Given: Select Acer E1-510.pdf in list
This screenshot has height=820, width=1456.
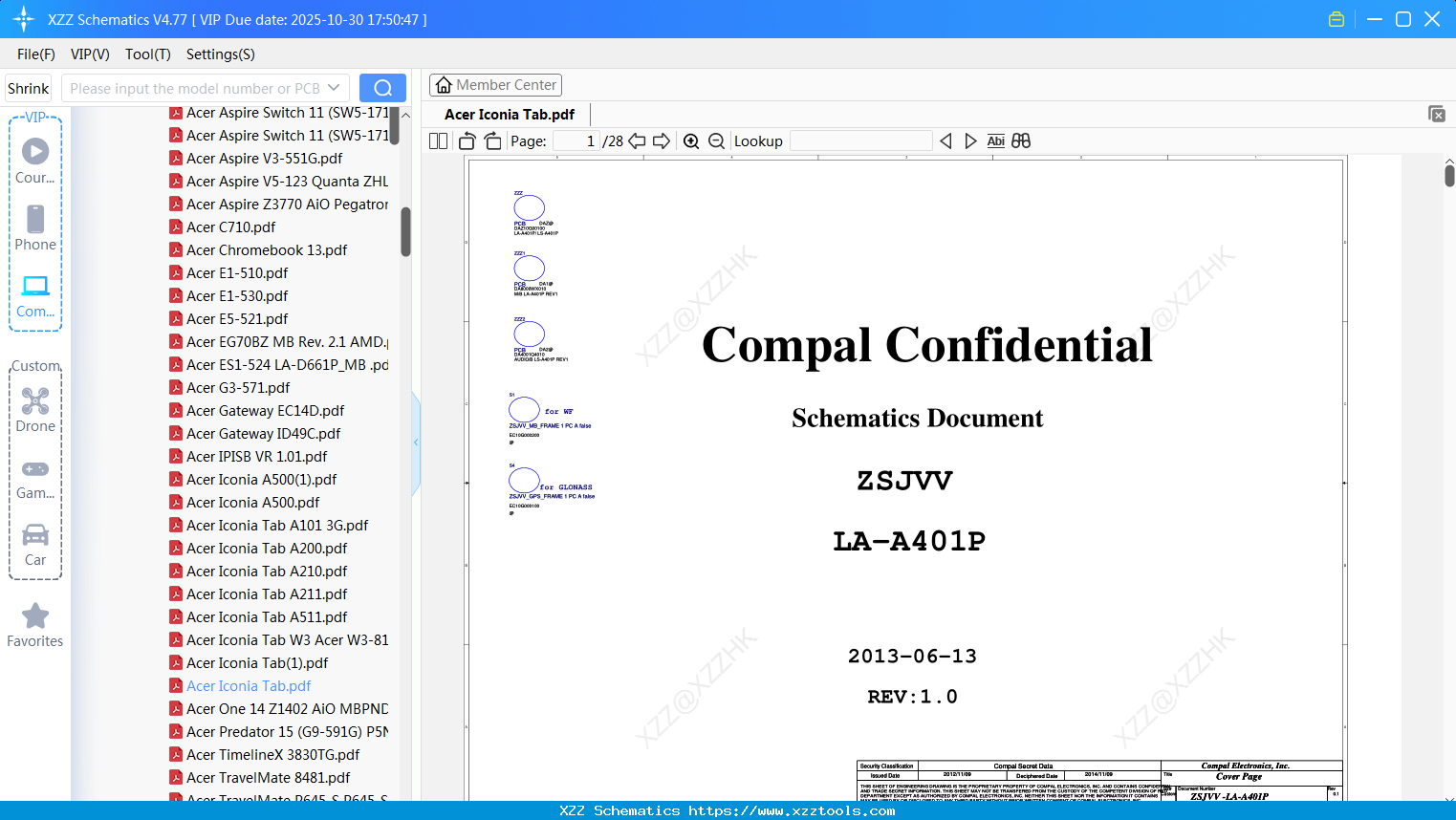Looking at the screenshot, I should [237, 273].
